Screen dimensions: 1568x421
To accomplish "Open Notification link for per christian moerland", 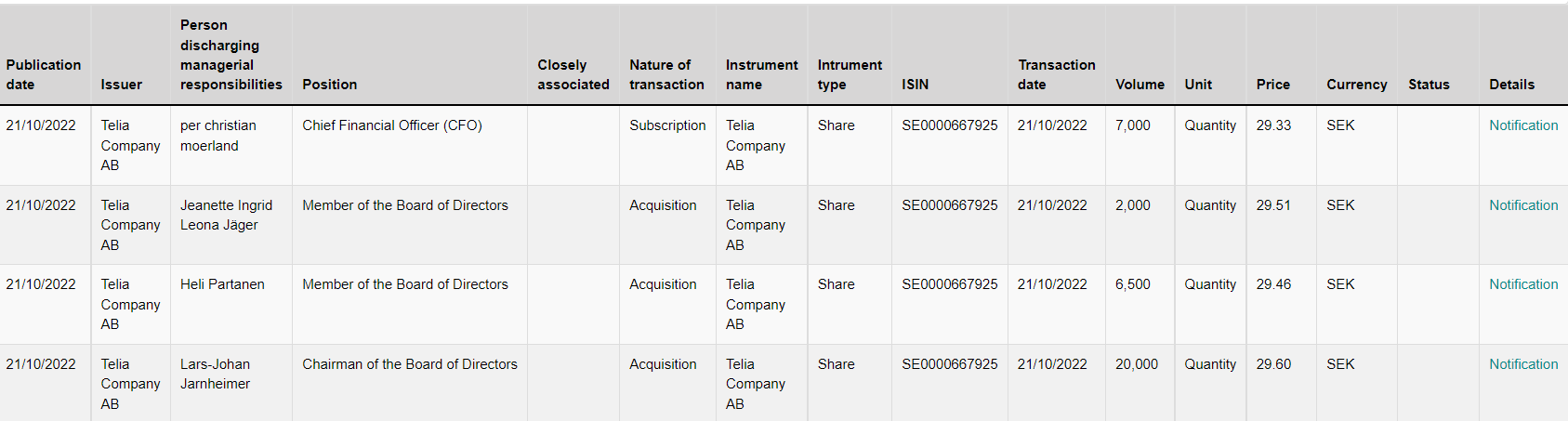I will point(1522,125).
